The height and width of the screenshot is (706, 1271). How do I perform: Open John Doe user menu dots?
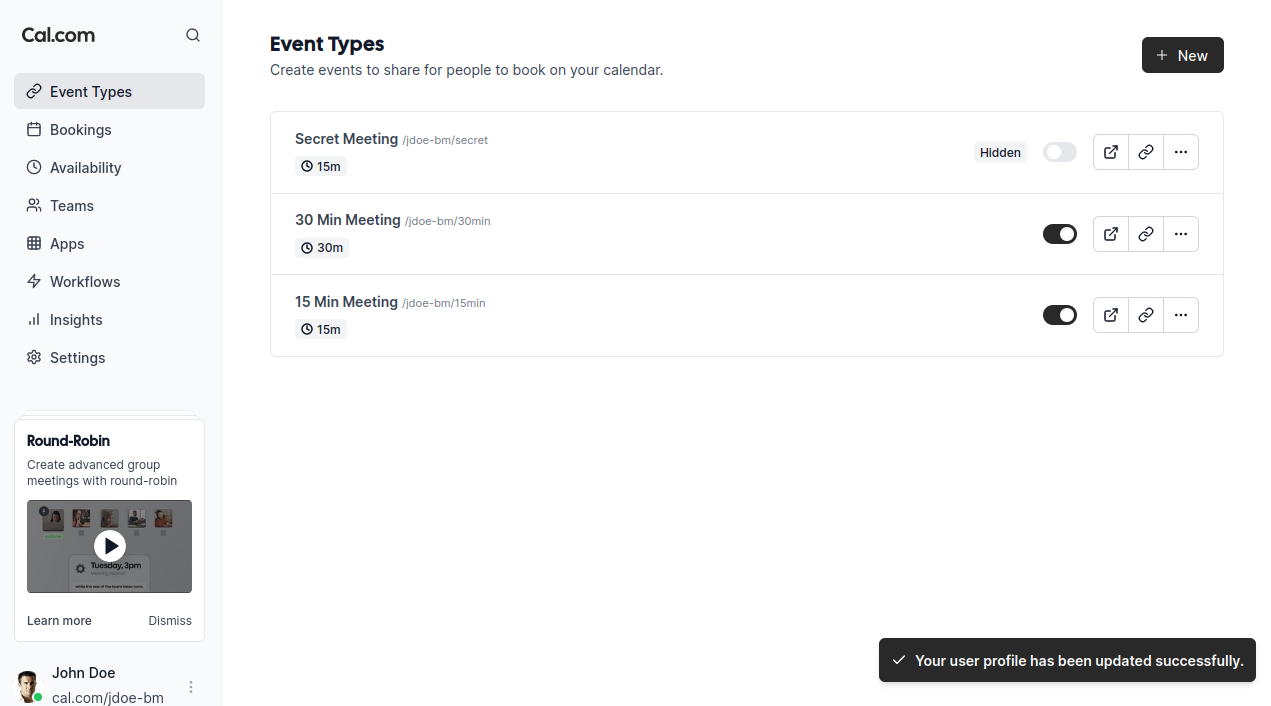click(x=191, y=687)
